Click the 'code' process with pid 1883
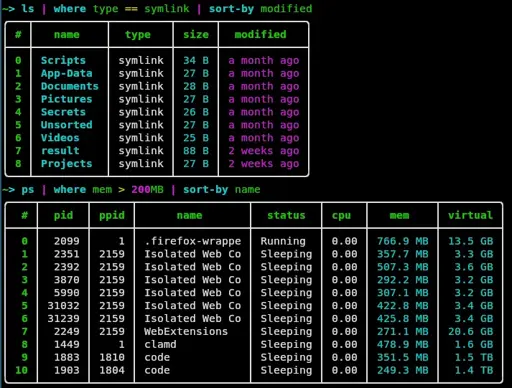Viewport: 512px width, 388px height. (157, 357)
